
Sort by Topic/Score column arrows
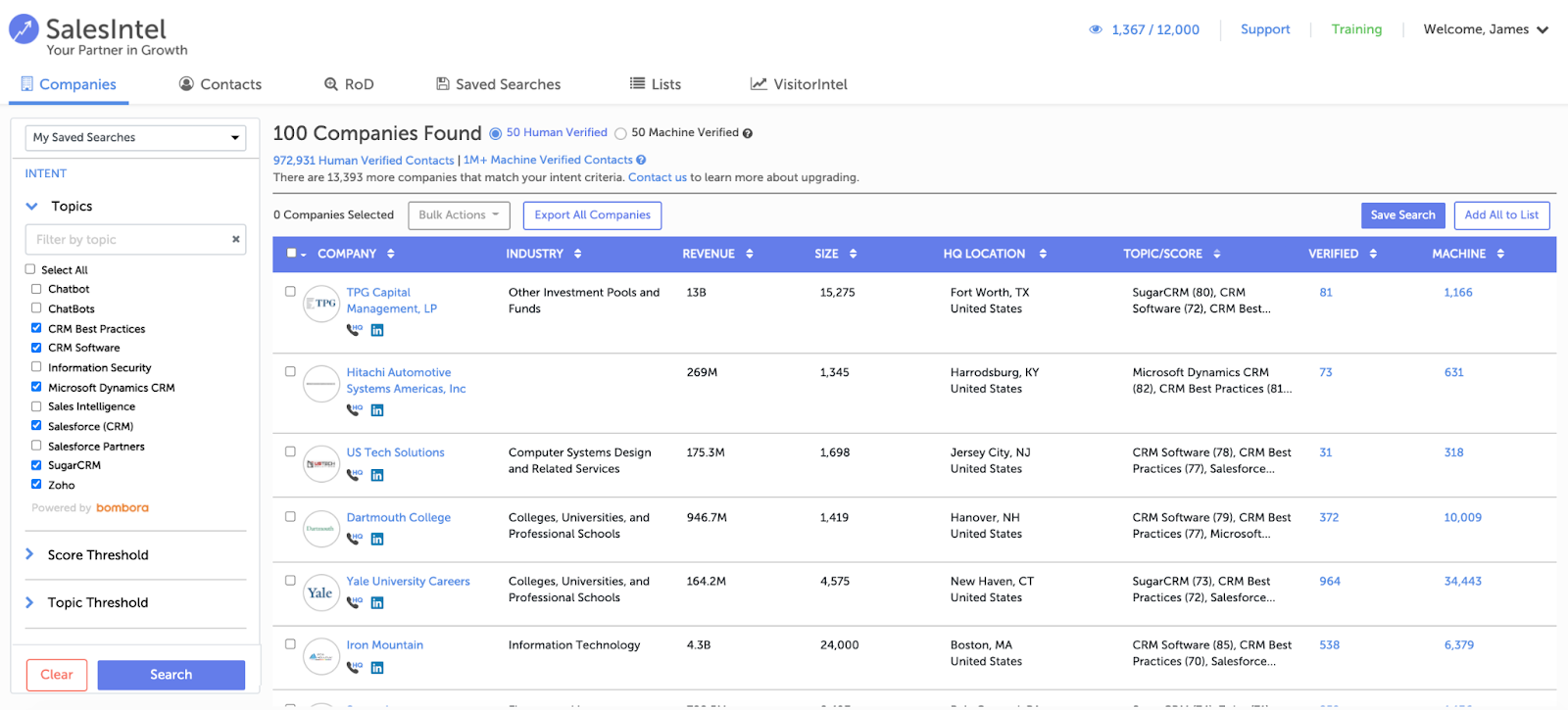coord(1217,254)
